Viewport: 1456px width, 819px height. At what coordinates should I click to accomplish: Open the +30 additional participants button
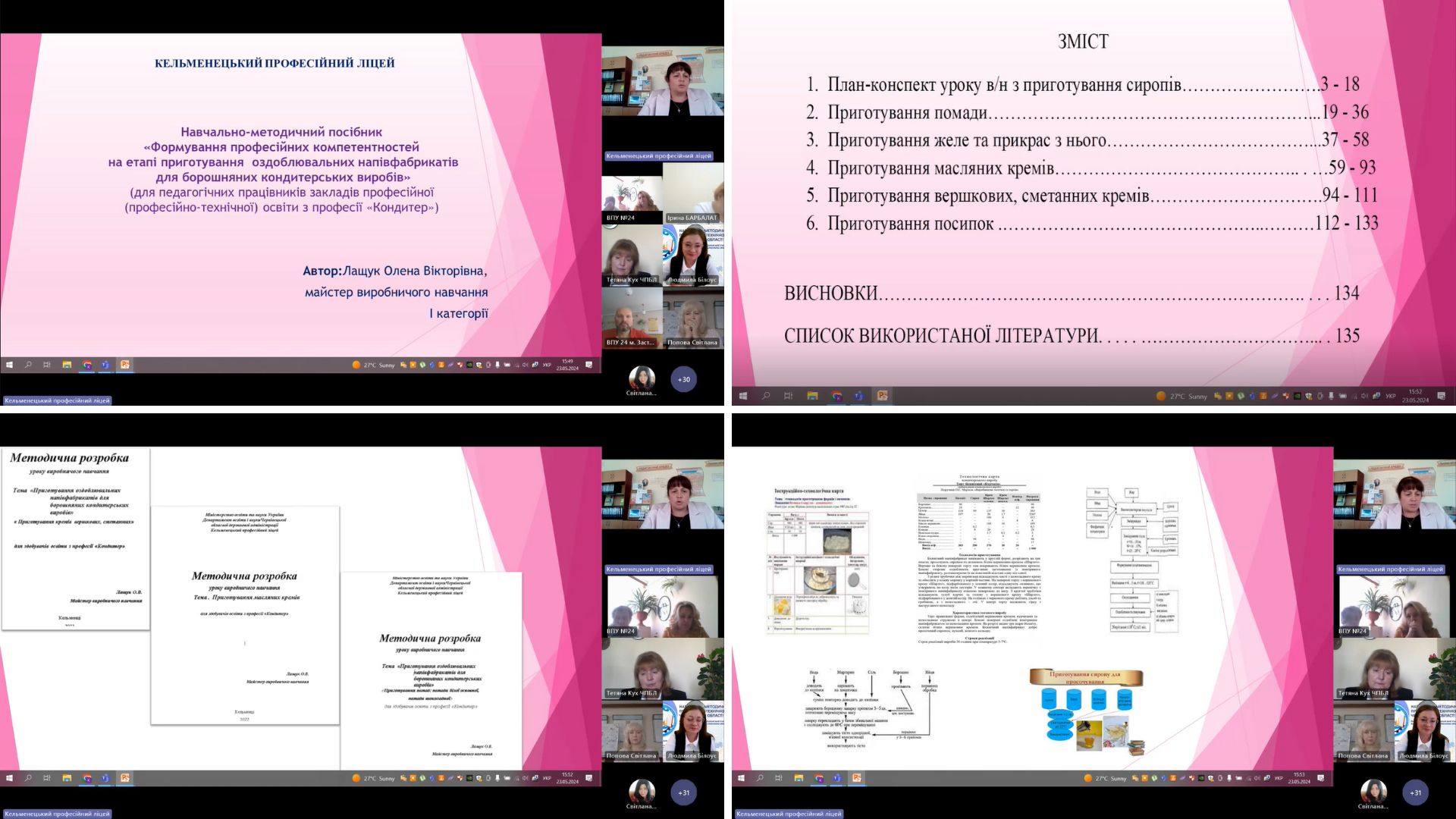coord(684,379)
